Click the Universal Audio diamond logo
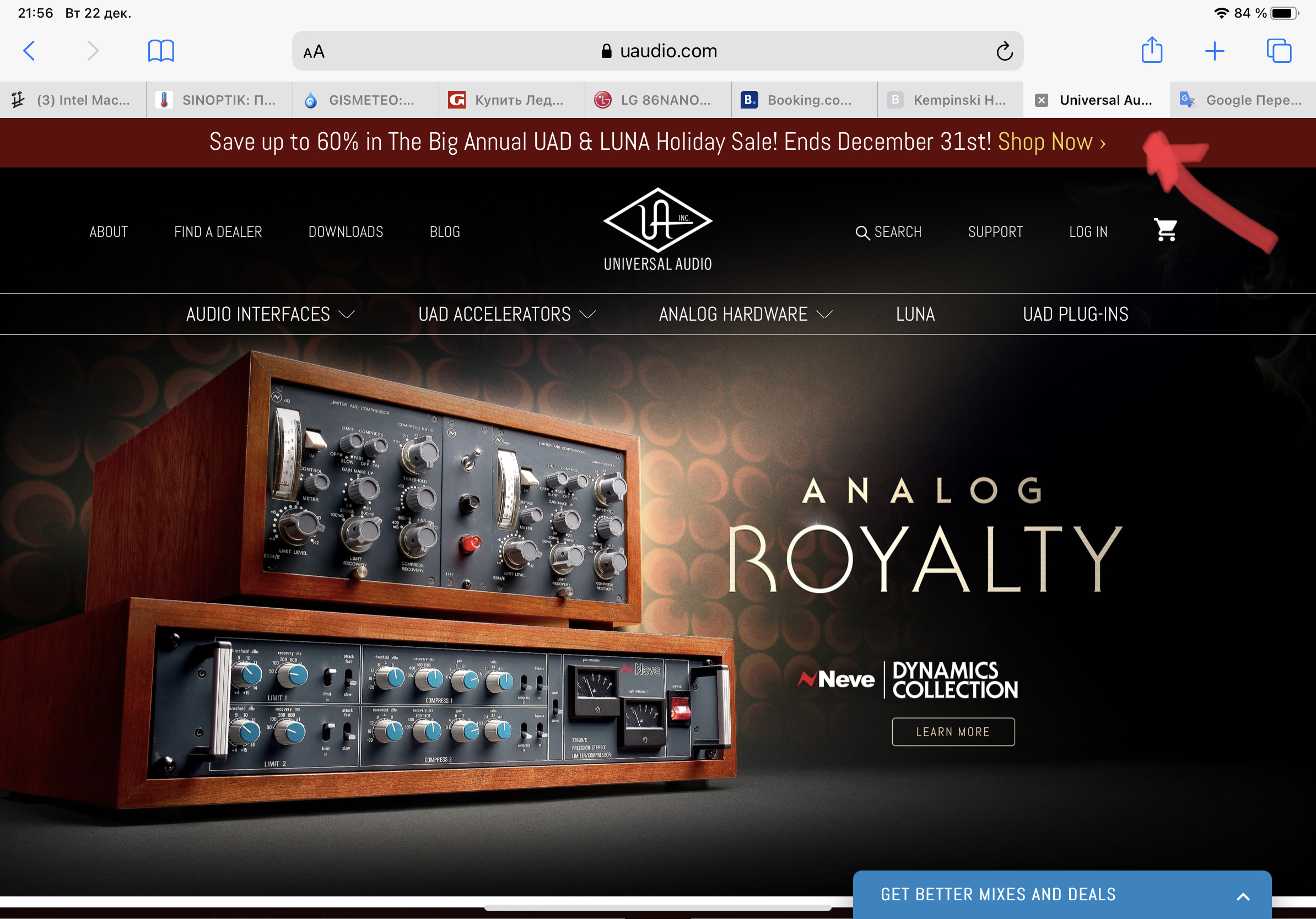 [x=657, y=220]
